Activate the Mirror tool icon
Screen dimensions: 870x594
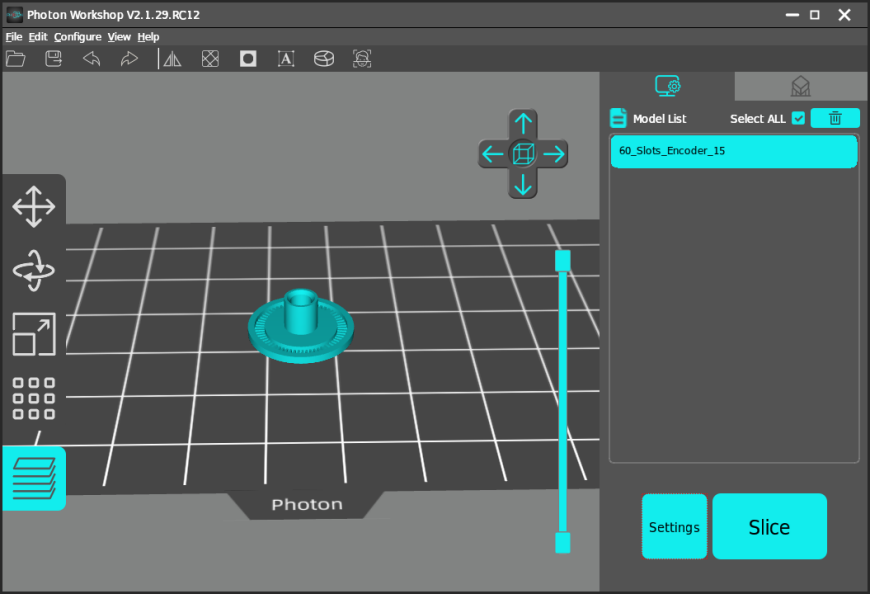173,59
